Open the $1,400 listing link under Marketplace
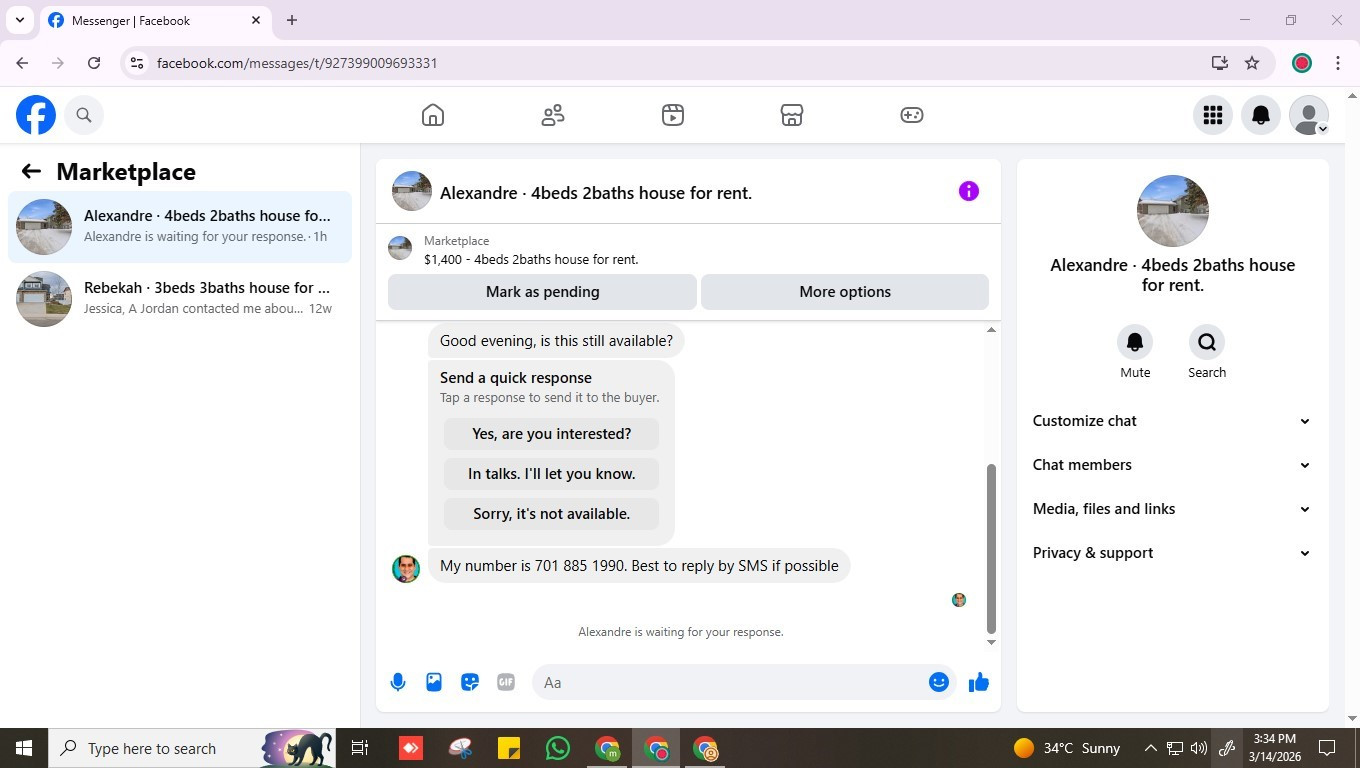 click(531, 259)
